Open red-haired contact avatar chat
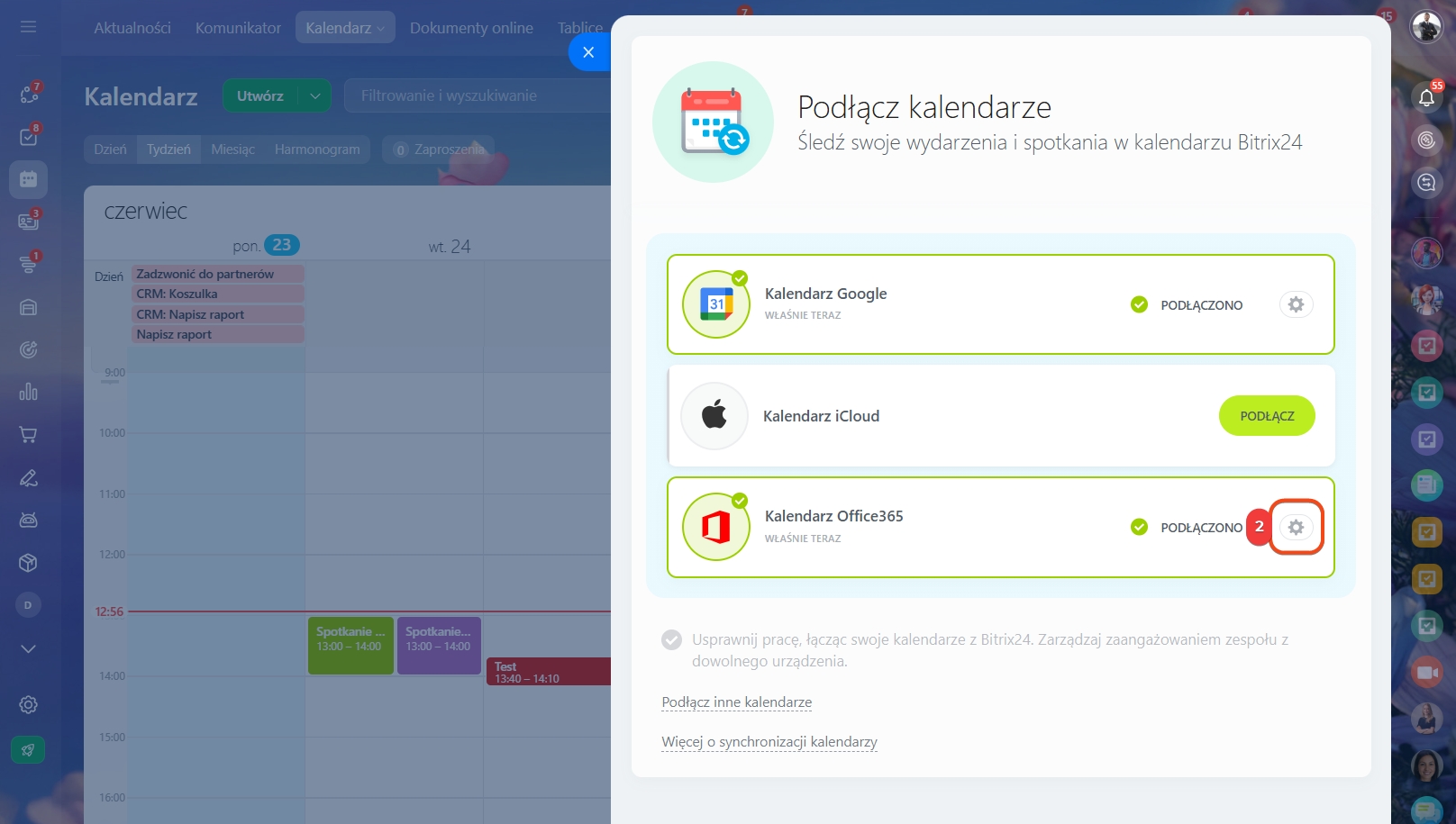This screenshot has width=1456, height=824. 1427,298
